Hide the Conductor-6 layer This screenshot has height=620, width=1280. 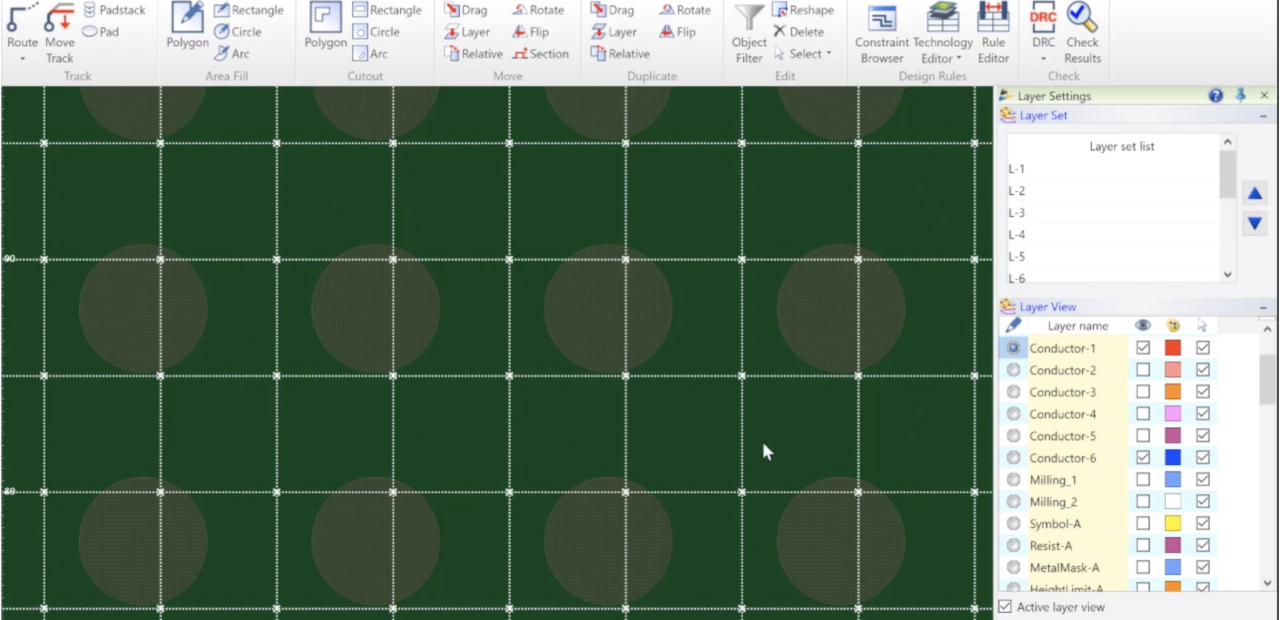(x=1142, y=457)
